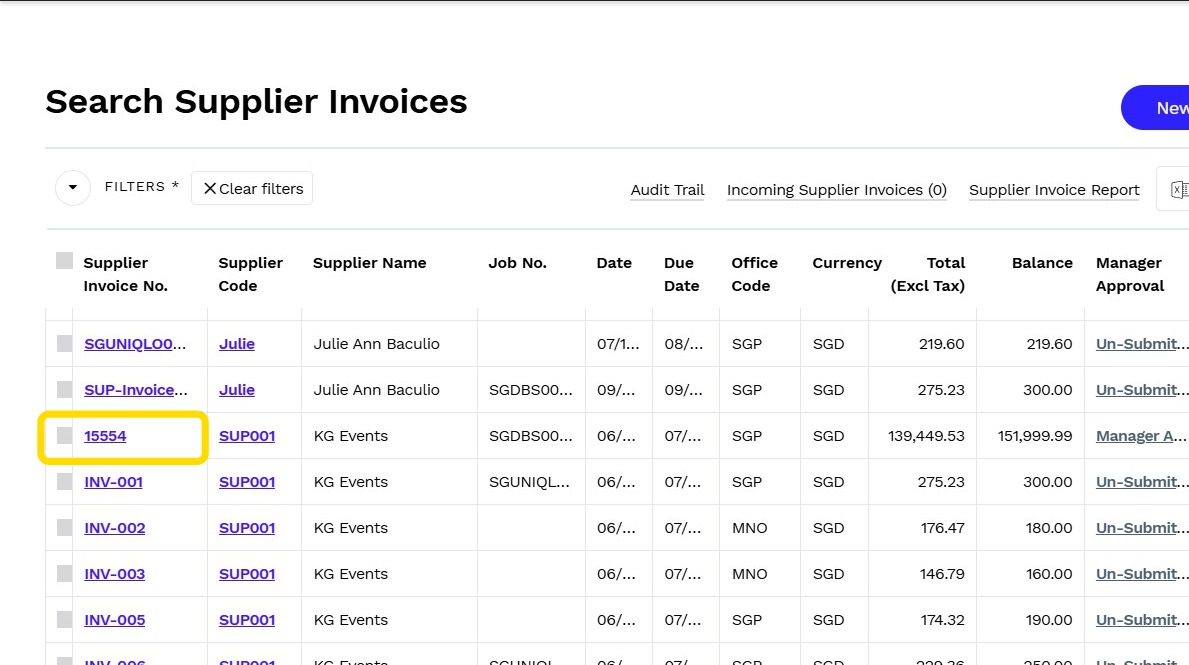
Task: Open supplier invoice INV-005
Action: click(115, 620)
